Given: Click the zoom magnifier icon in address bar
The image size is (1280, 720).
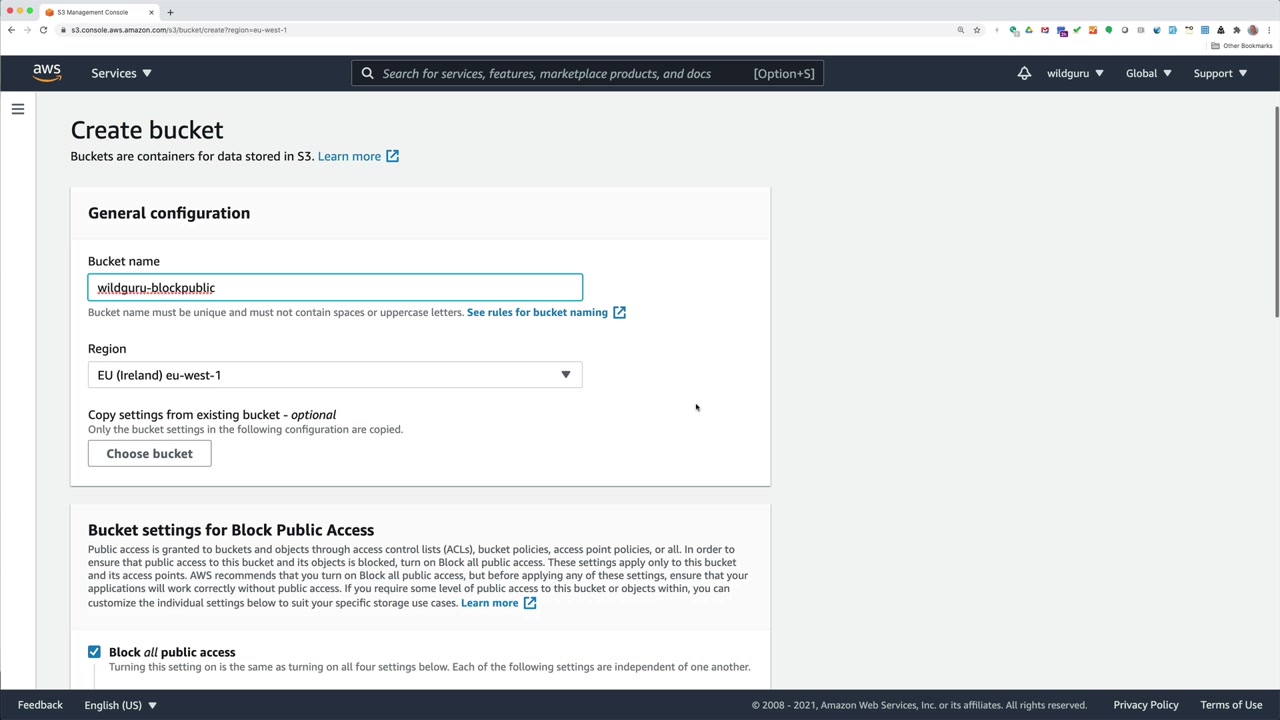Looking at the screenshot, I should [x=961, y=30].
